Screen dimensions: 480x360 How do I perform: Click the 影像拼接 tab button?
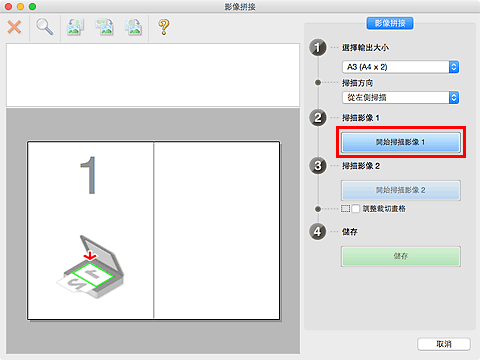tap(390, 23)
